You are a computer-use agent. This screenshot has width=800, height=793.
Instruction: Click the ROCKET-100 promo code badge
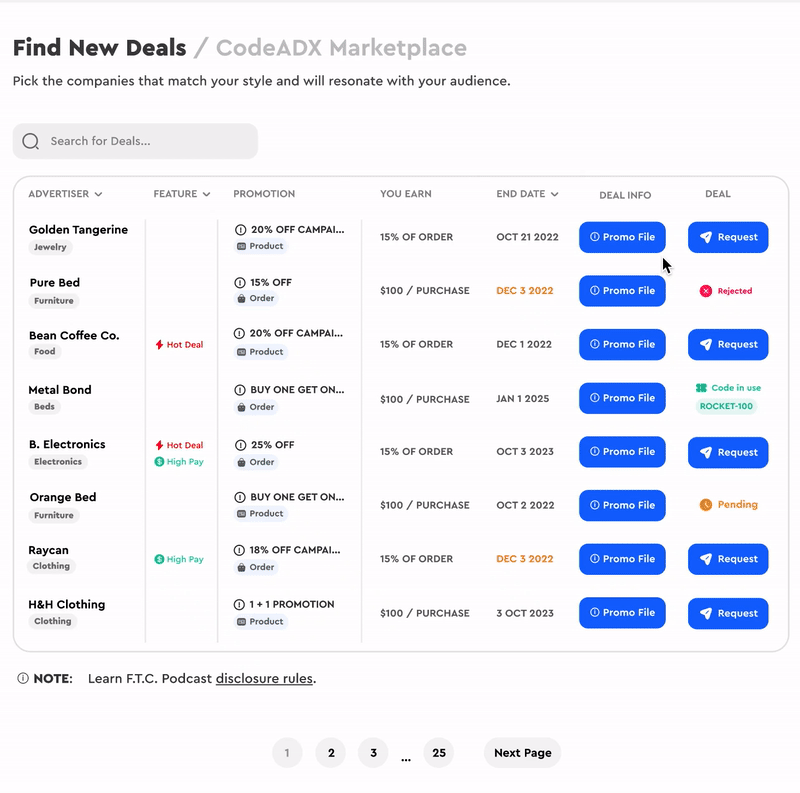tap(726, 406)
